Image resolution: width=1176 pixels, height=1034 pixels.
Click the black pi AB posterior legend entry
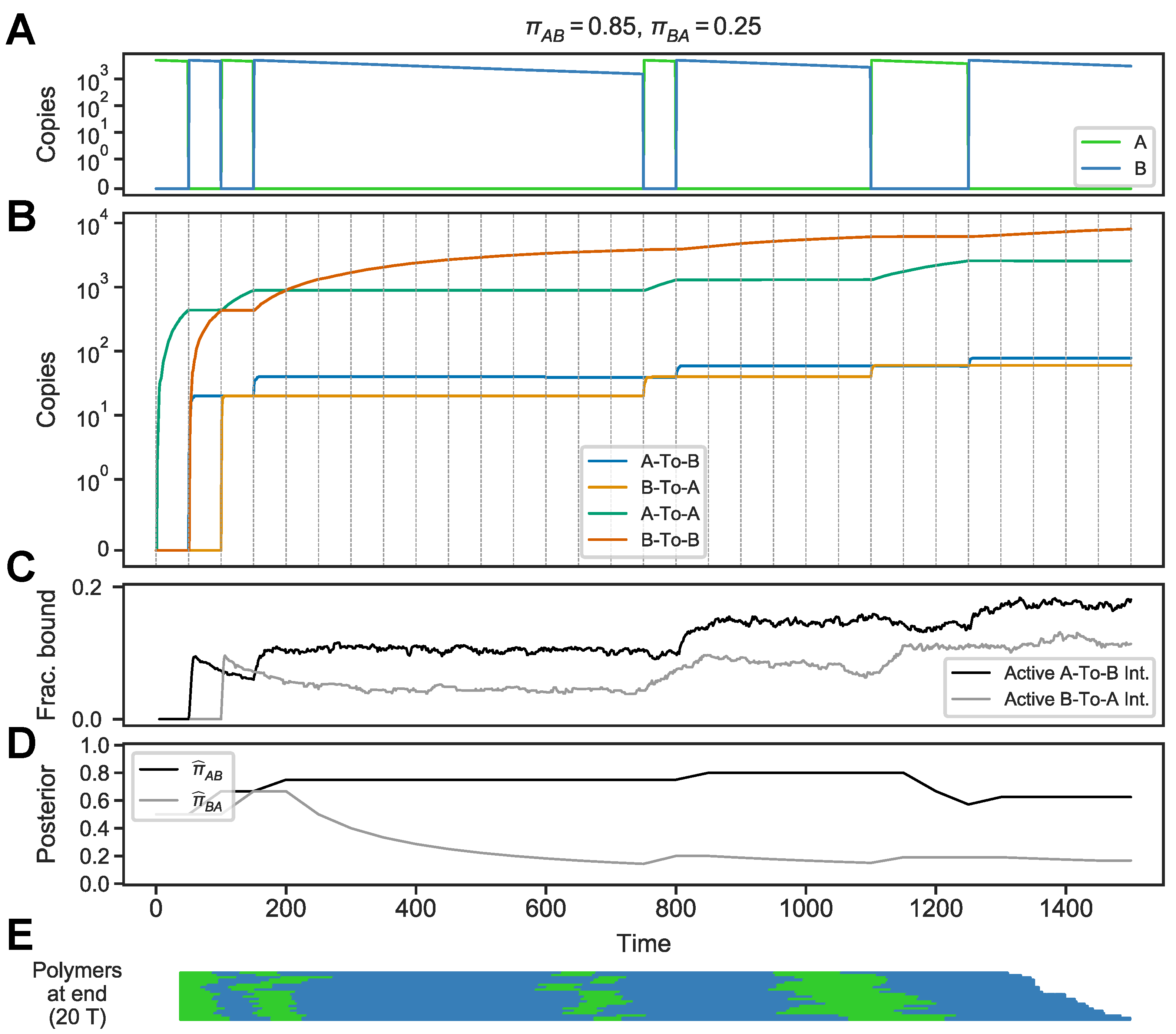207,771
